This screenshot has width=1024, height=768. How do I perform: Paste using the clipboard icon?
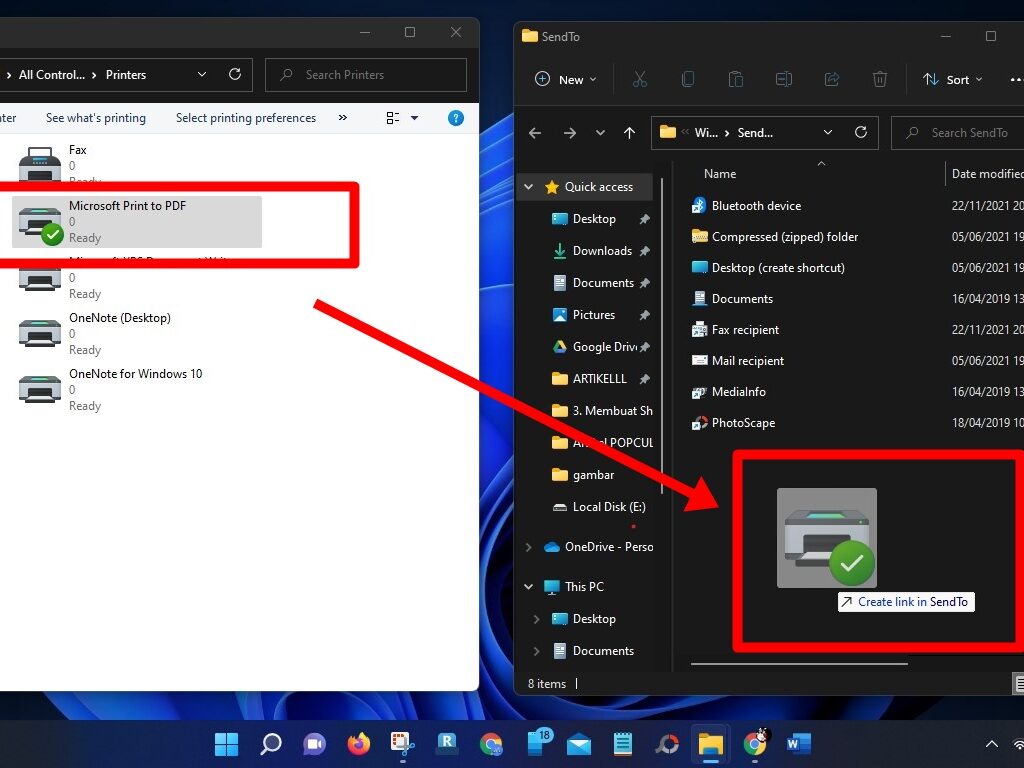point(735,79)
